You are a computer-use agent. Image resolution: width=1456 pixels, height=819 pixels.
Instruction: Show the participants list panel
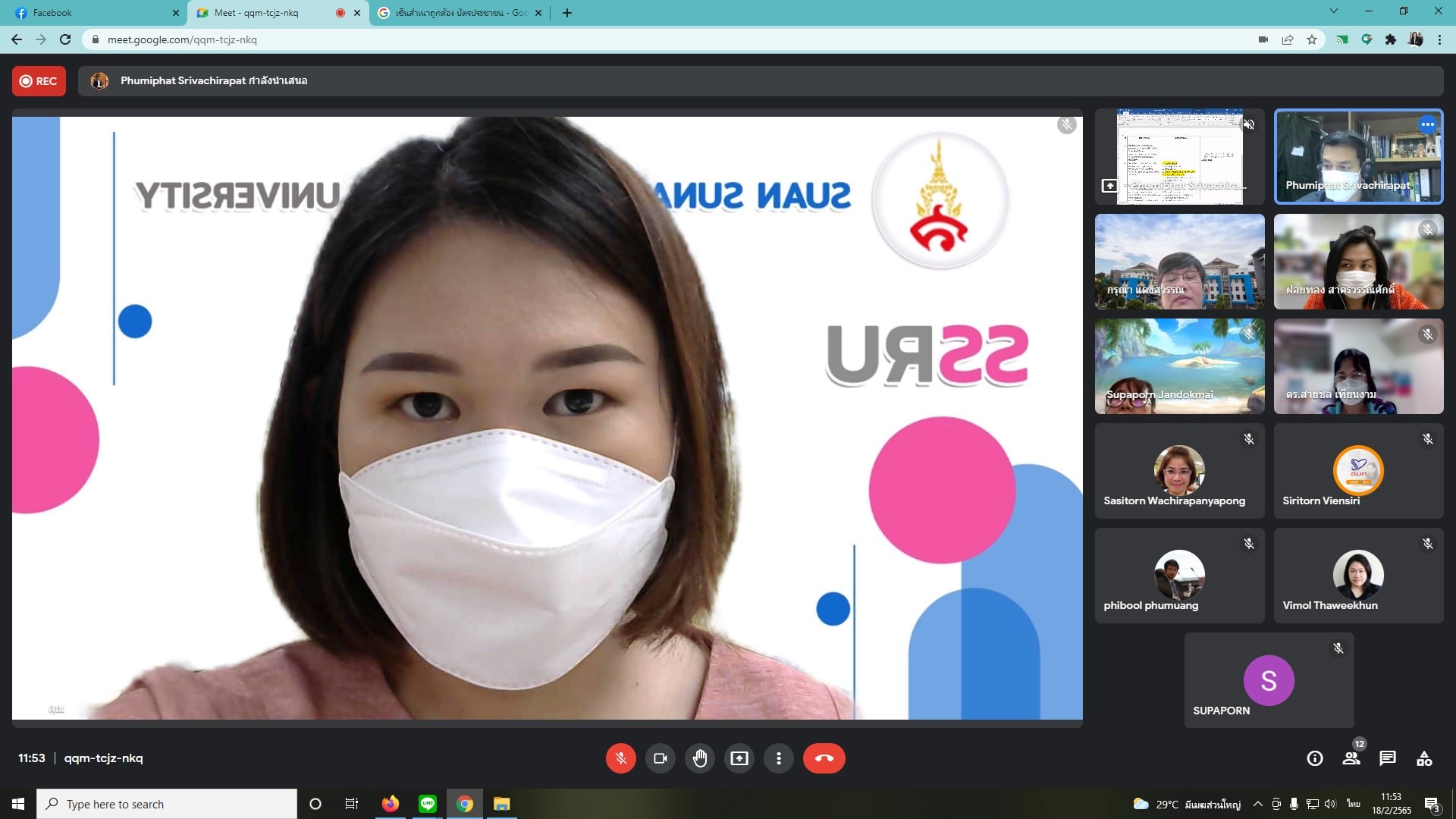(1351, 758)
